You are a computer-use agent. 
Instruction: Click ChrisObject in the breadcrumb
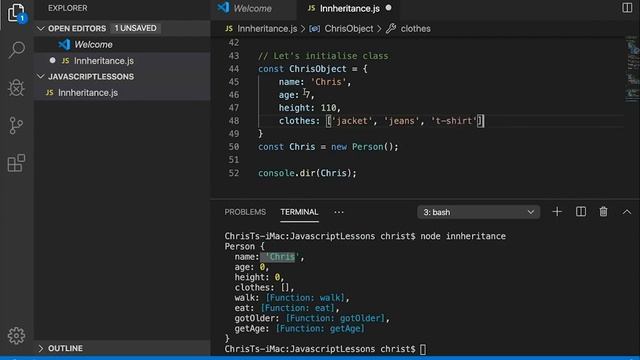coord(349,29)
